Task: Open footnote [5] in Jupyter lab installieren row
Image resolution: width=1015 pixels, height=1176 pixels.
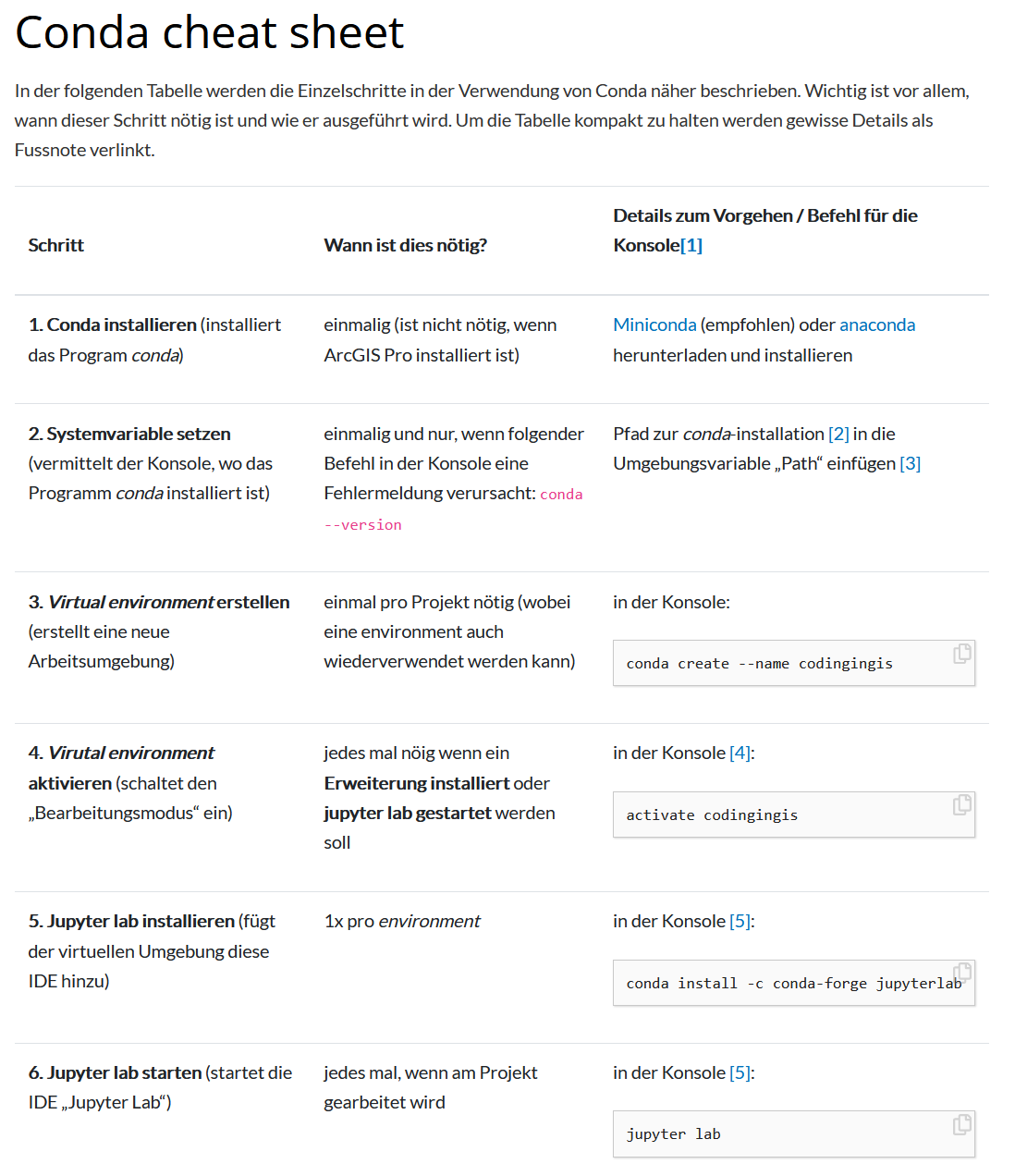Action: [740, 921]
